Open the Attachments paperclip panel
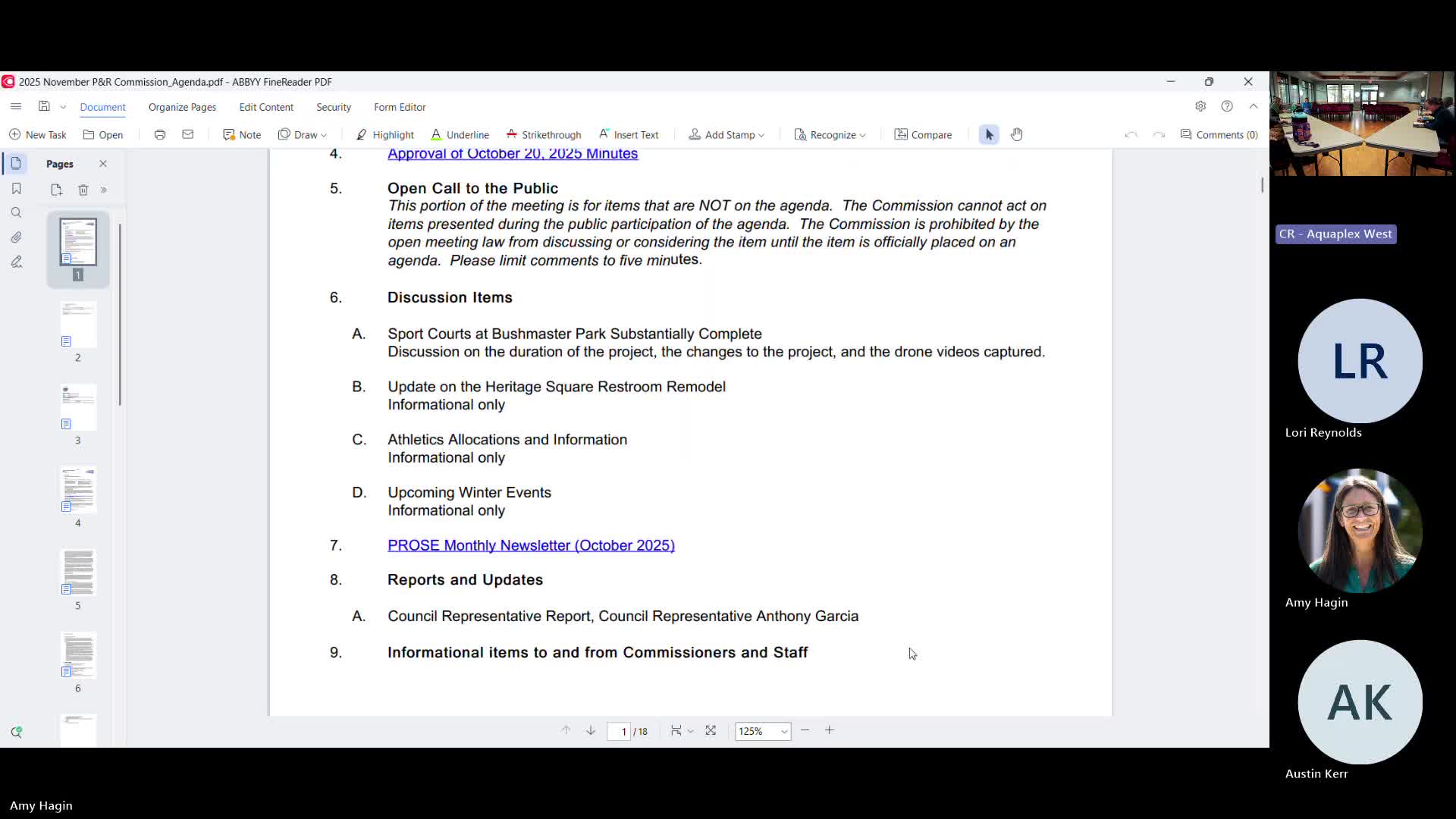This screenshot has width=1456, height=819. click(16, 237)
